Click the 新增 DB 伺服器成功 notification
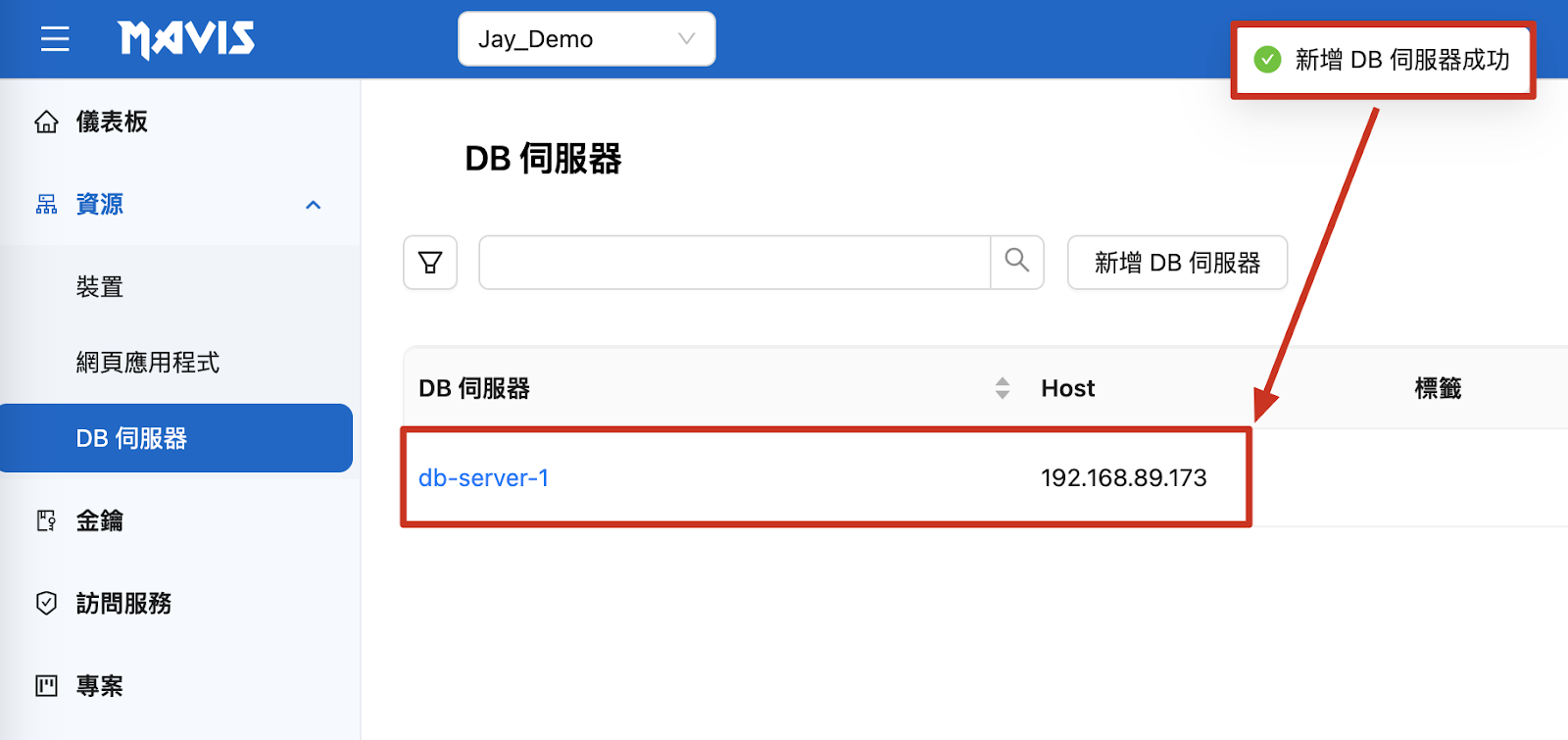The image size is (1568, 740). point(1401,60)
